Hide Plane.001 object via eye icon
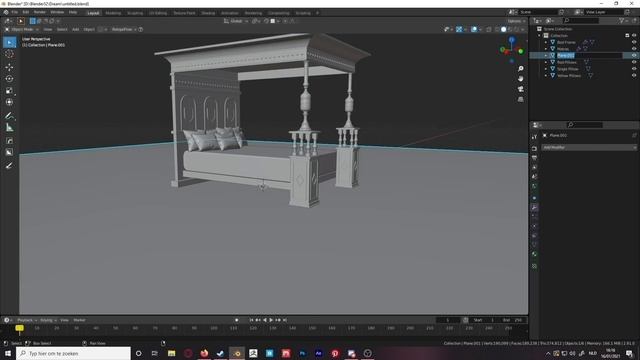This screenshot has width=640, height=360. pyautogui.click(x=634, y=55)
